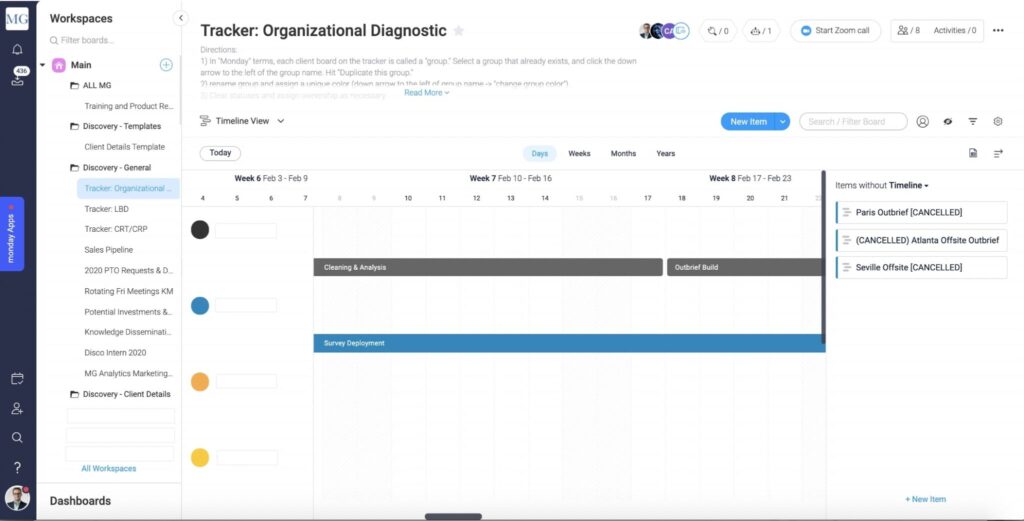Screen dimensions: 1024x521
Task: Click the Search / Filter Board field
Action: [x=852, y=122]
